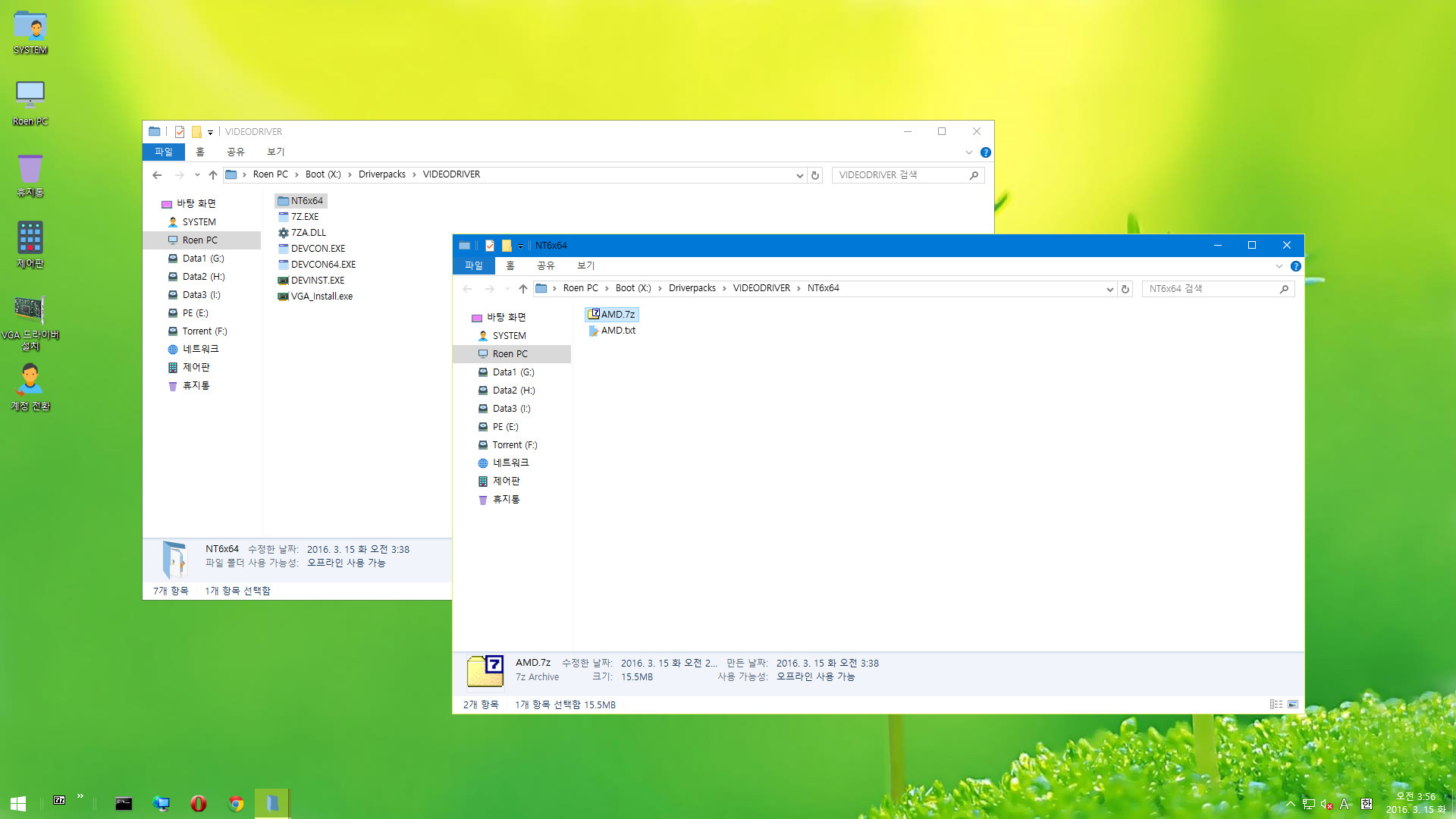Open the 제어판 control panel desktop icon
Screen dimensions: 1456x819
tap(30, 245)
